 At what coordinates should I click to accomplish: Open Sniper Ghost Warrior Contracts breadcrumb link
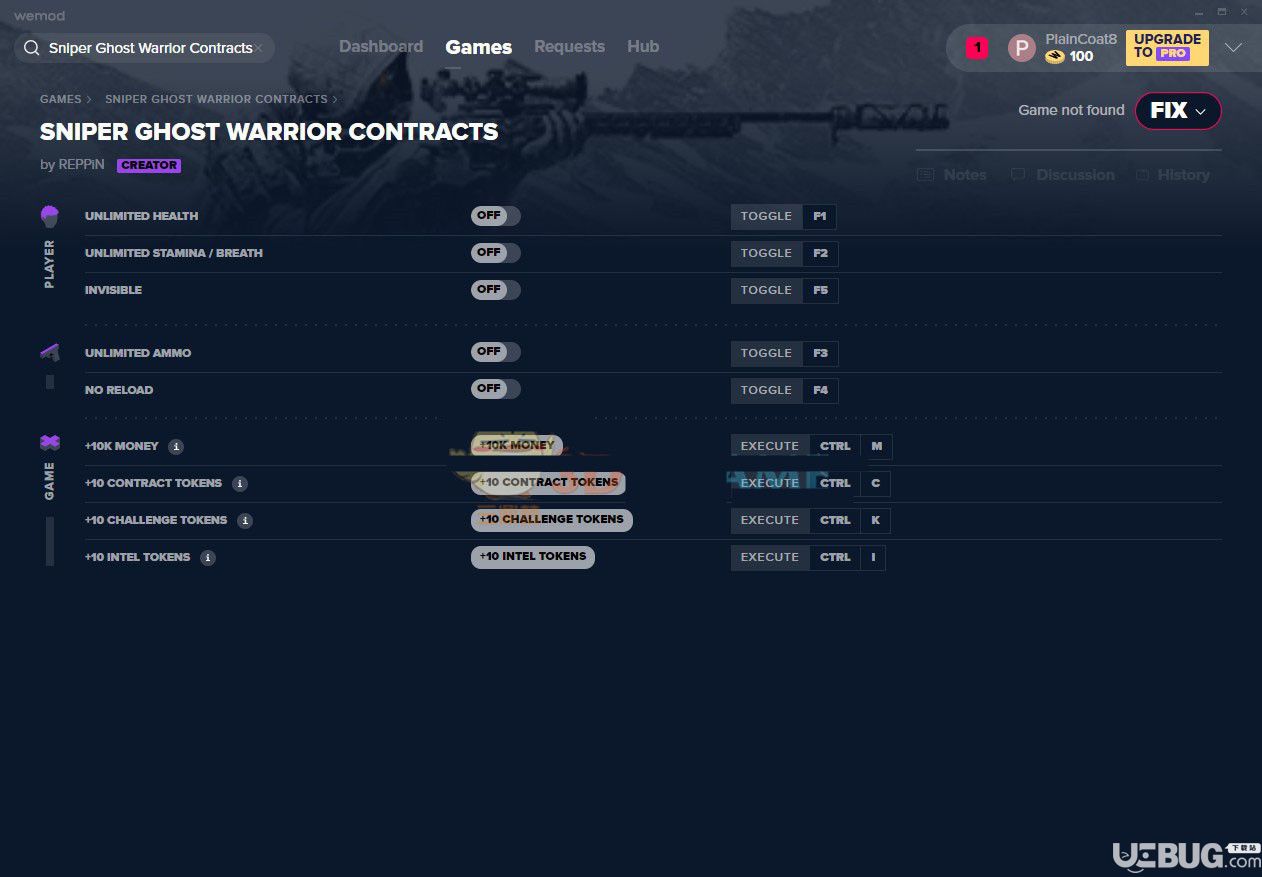click(x=216, y=100)
